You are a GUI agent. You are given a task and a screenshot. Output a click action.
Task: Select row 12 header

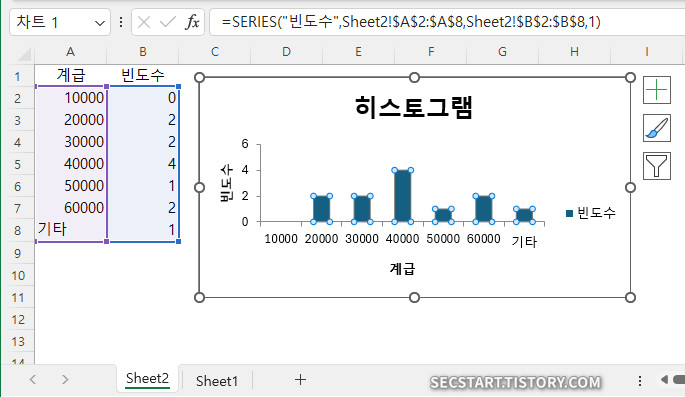pos(17,319)
